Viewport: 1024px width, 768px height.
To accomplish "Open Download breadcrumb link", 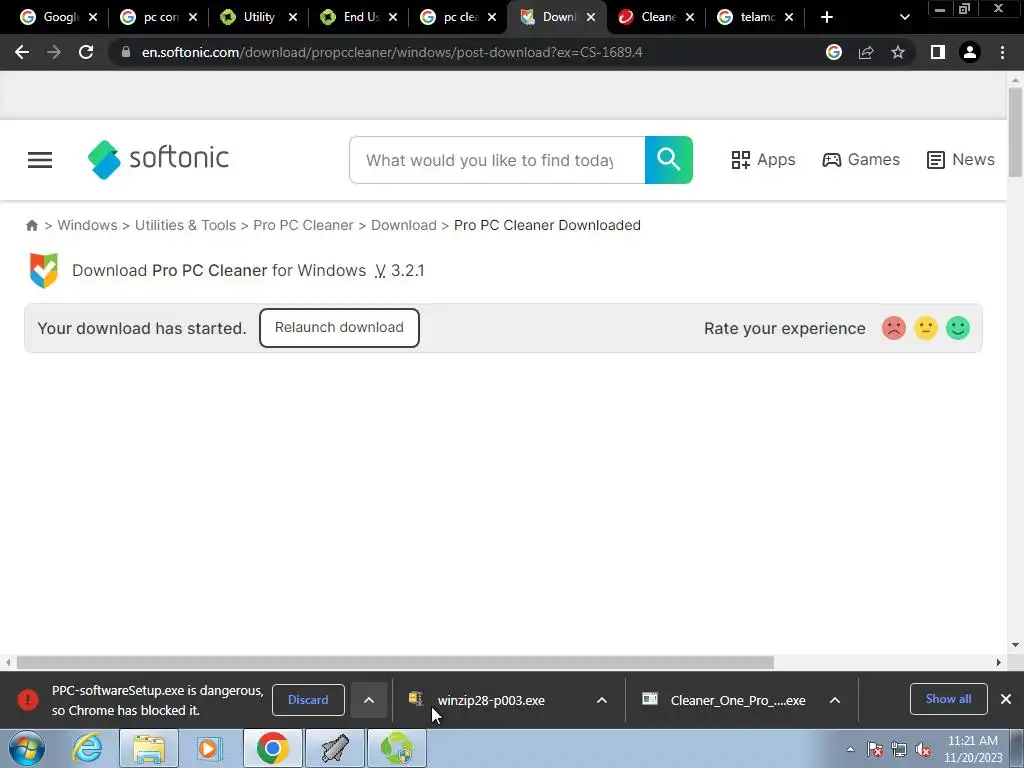I will 404,225.
